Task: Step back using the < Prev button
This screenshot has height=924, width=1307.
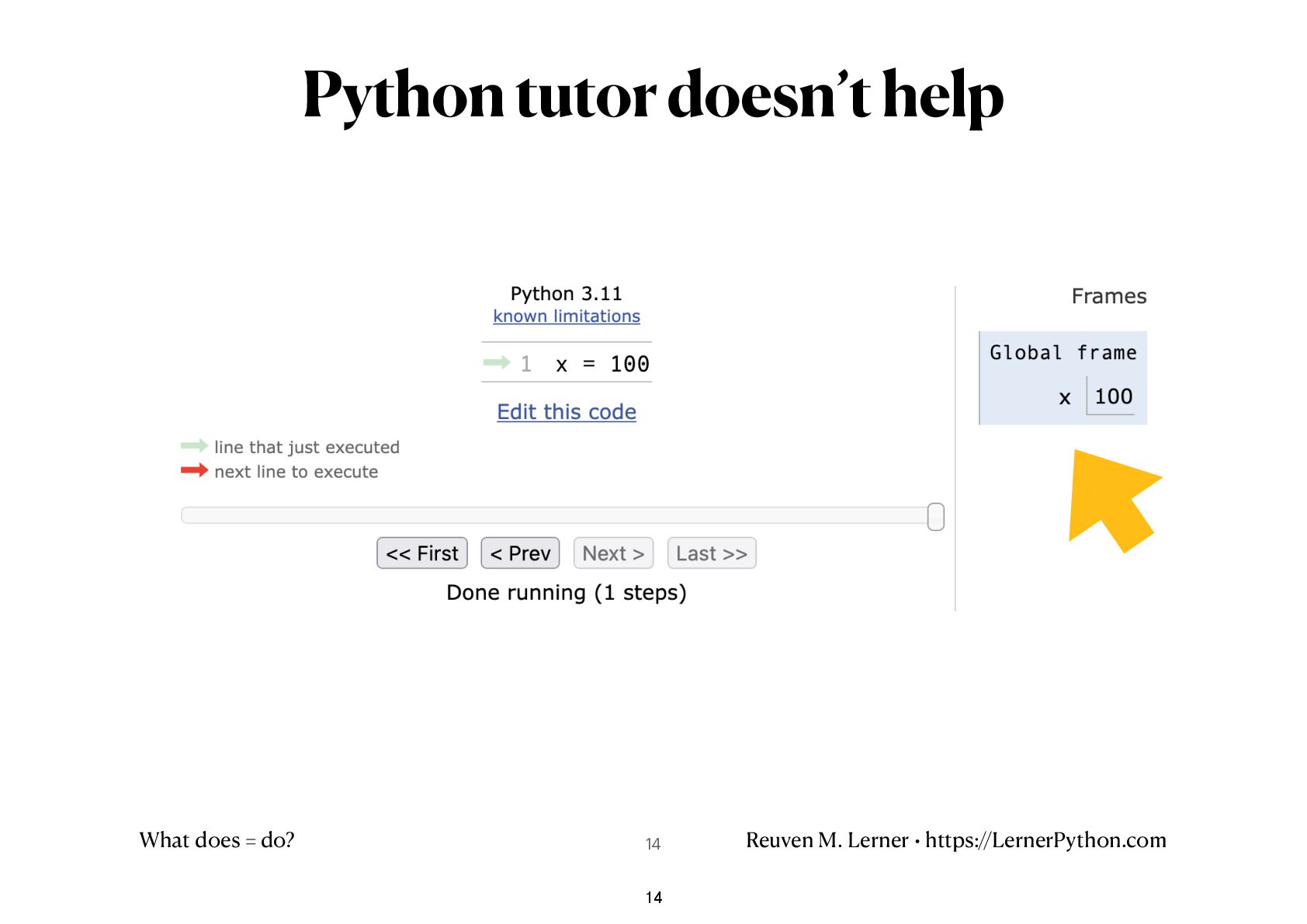Action: 520,553
